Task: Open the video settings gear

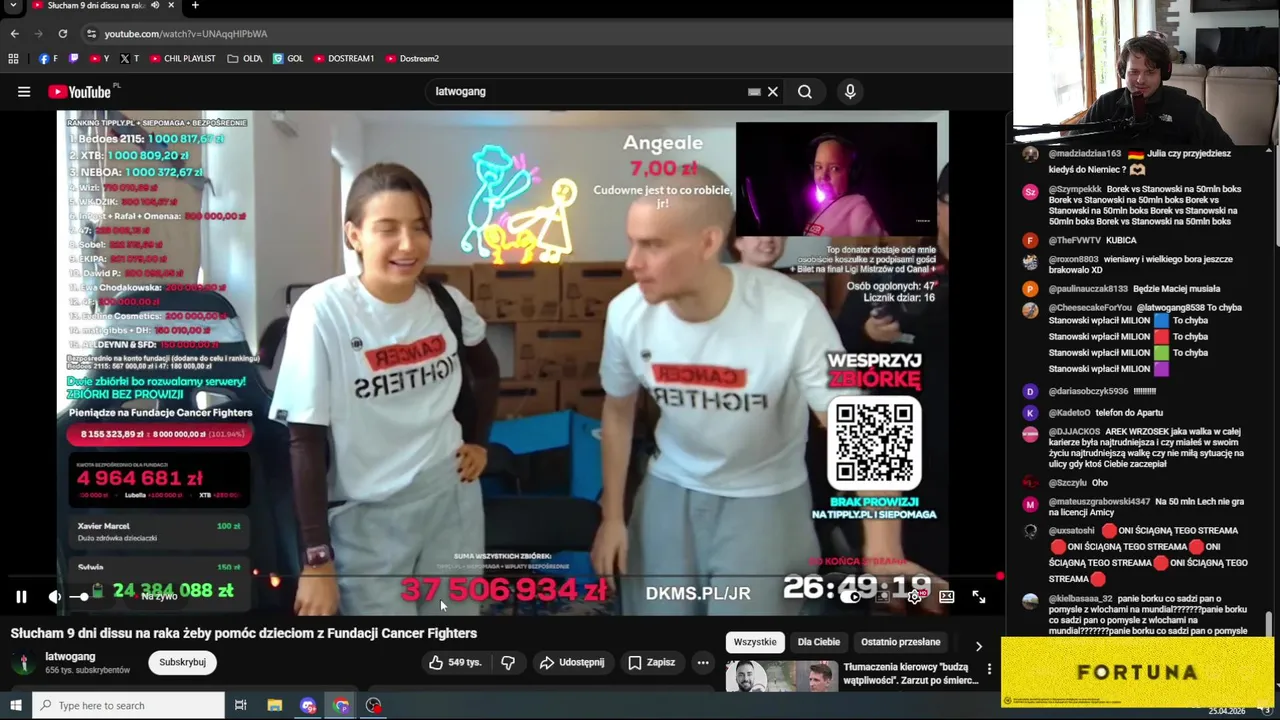Action: tap(914, 597)
